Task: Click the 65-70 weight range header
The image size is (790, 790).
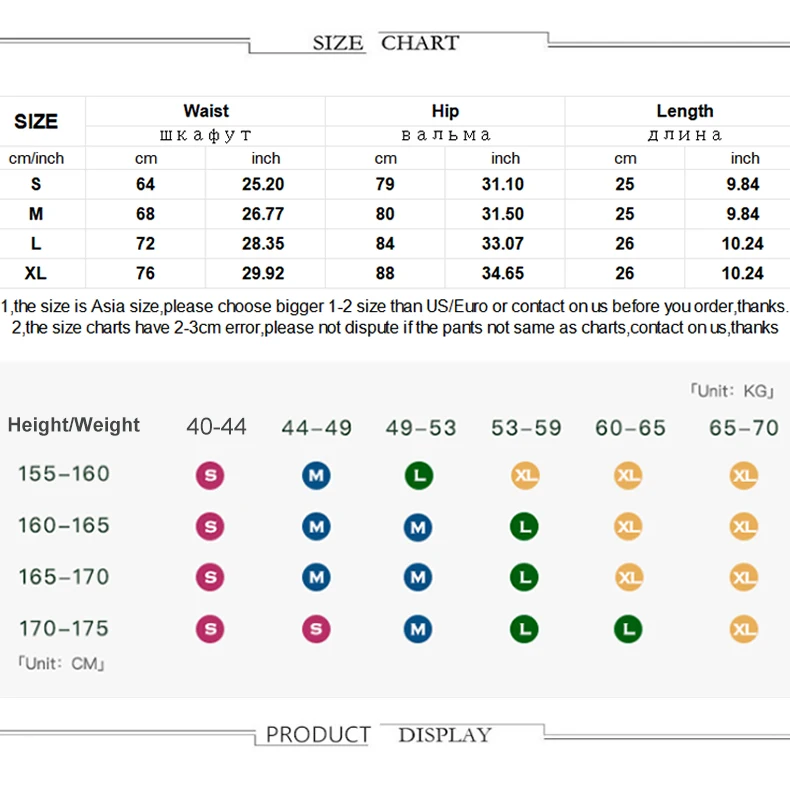Action: pyautogui.click(x=744, y=428)
